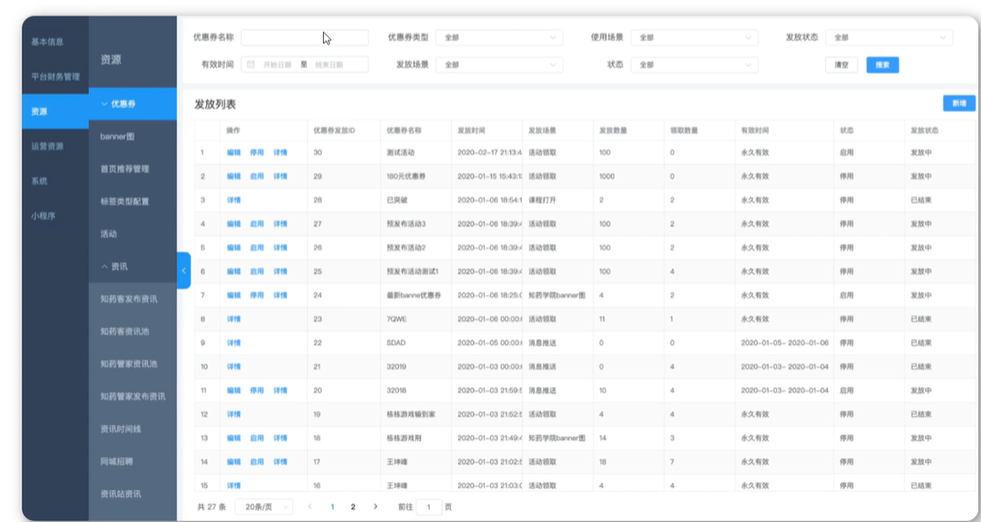Open 标签类型配置 submenu item
Screen dimensions: 981x522
click(133, 202)
